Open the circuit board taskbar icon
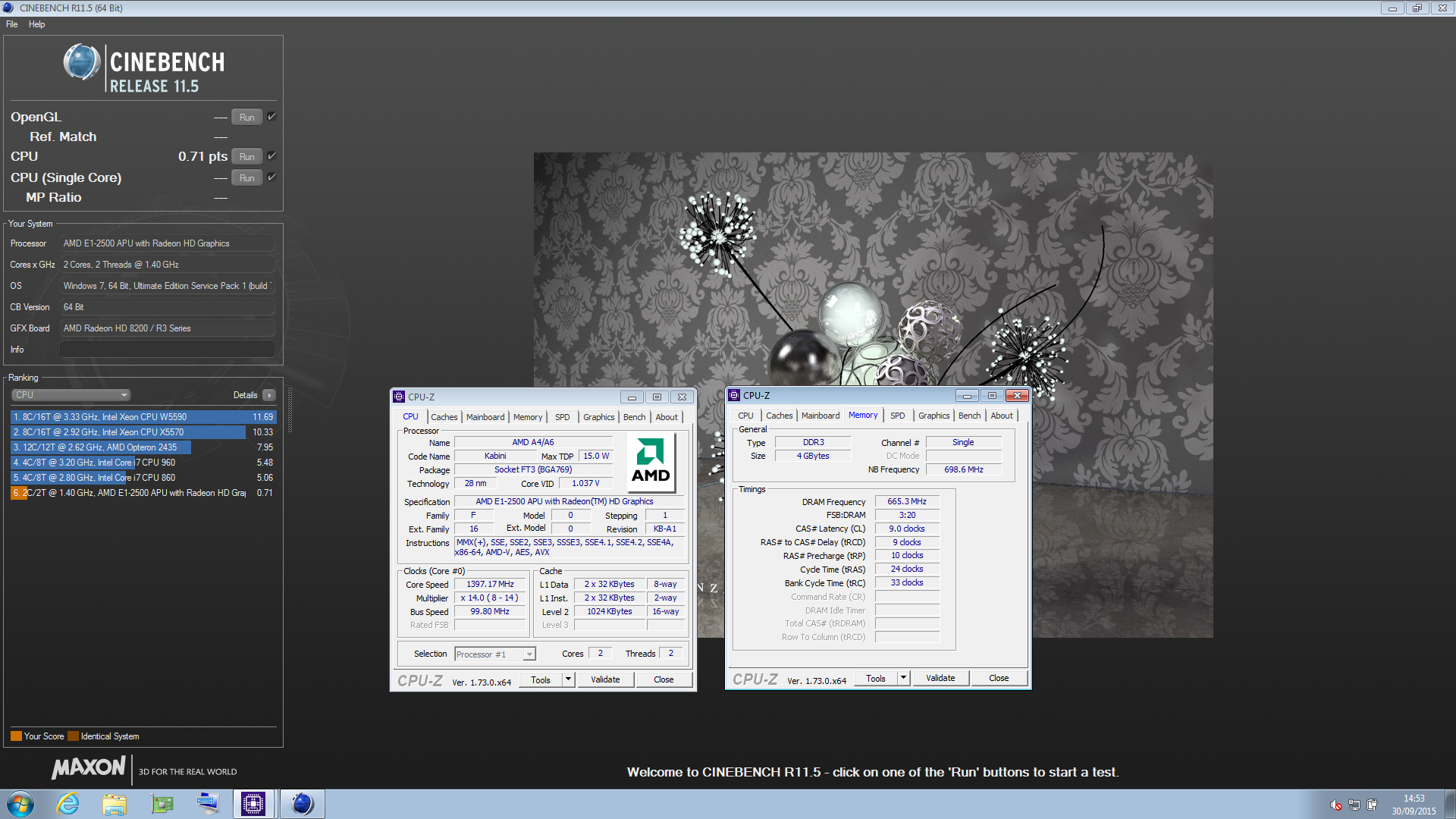Screen dimensions: 1456x819 [162, 804]
